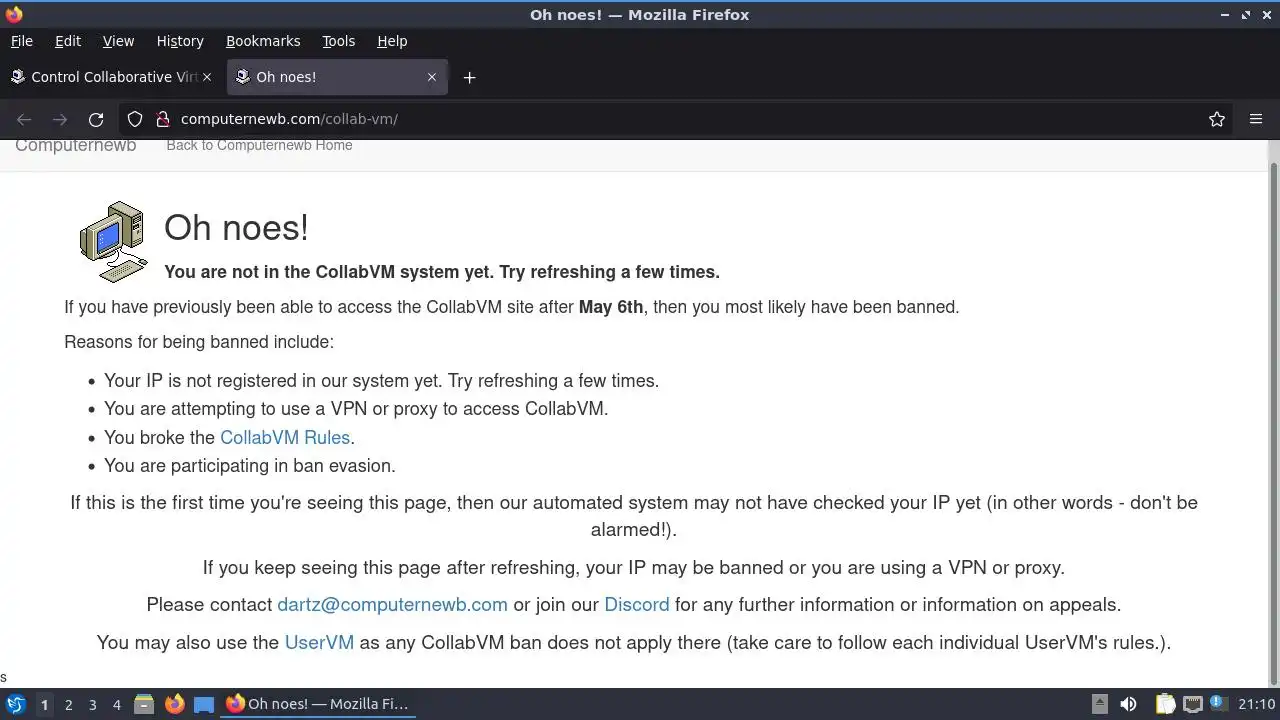This screenshot has width=1280, height=720.
Task: Open the CollabVM Rules link
Action: pos(285,437)
